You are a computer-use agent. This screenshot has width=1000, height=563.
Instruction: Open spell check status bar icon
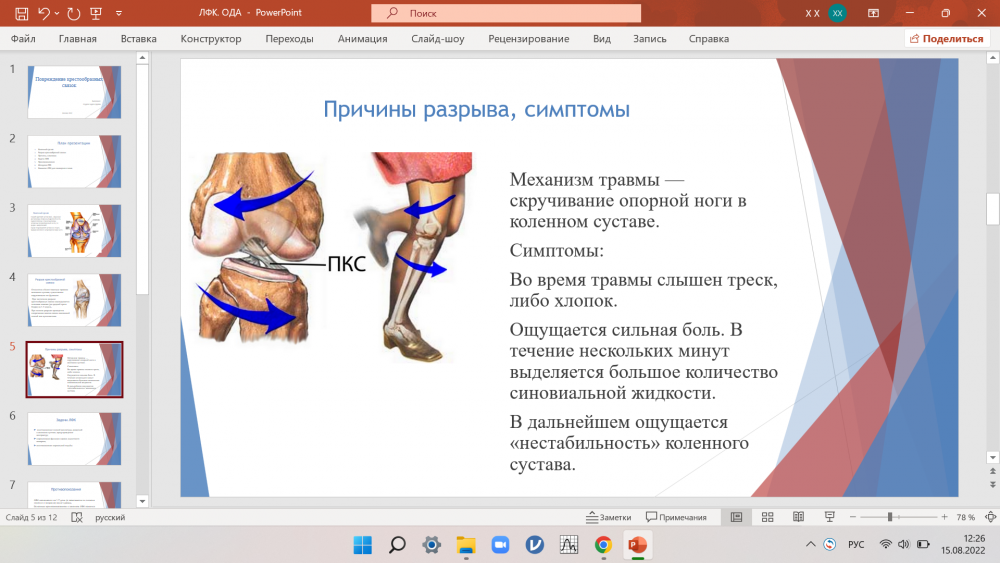tap(77, 517)
